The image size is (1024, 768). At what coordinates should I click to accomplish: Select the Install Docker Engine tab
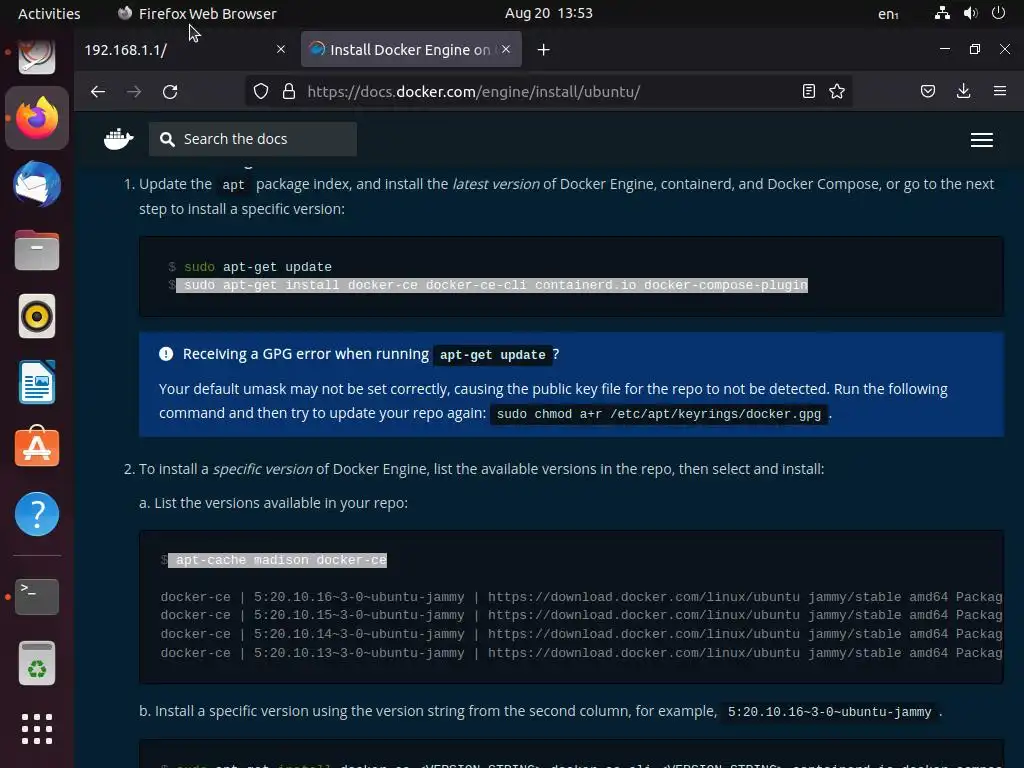(x=411, y=50)
